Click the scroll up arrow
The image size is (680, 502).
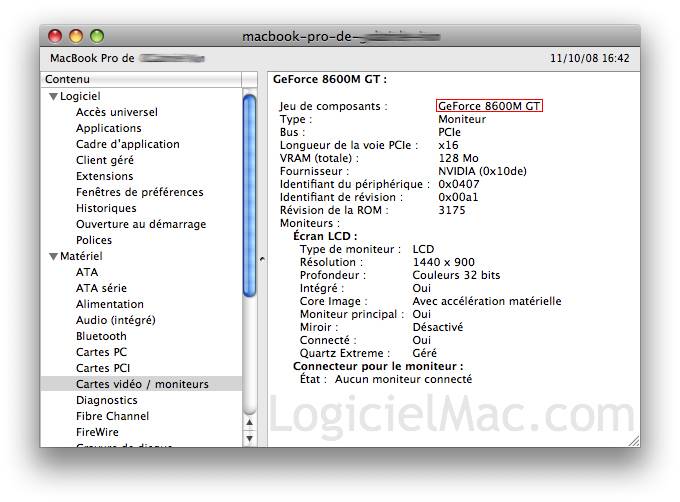tap(249, 422)
